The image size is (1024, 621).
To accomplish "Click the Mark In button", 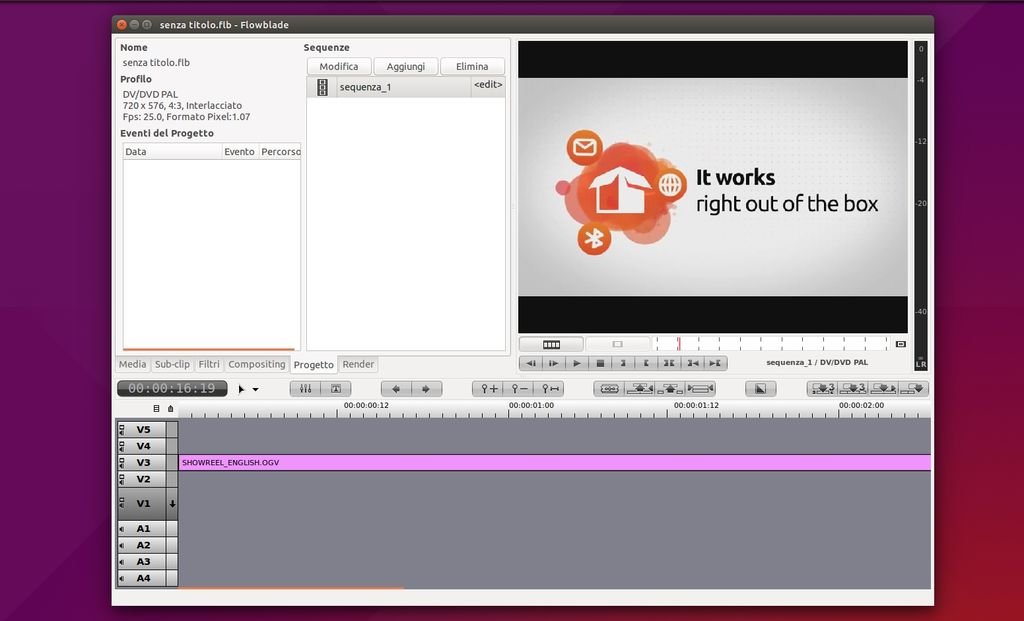I will point(623,363).
